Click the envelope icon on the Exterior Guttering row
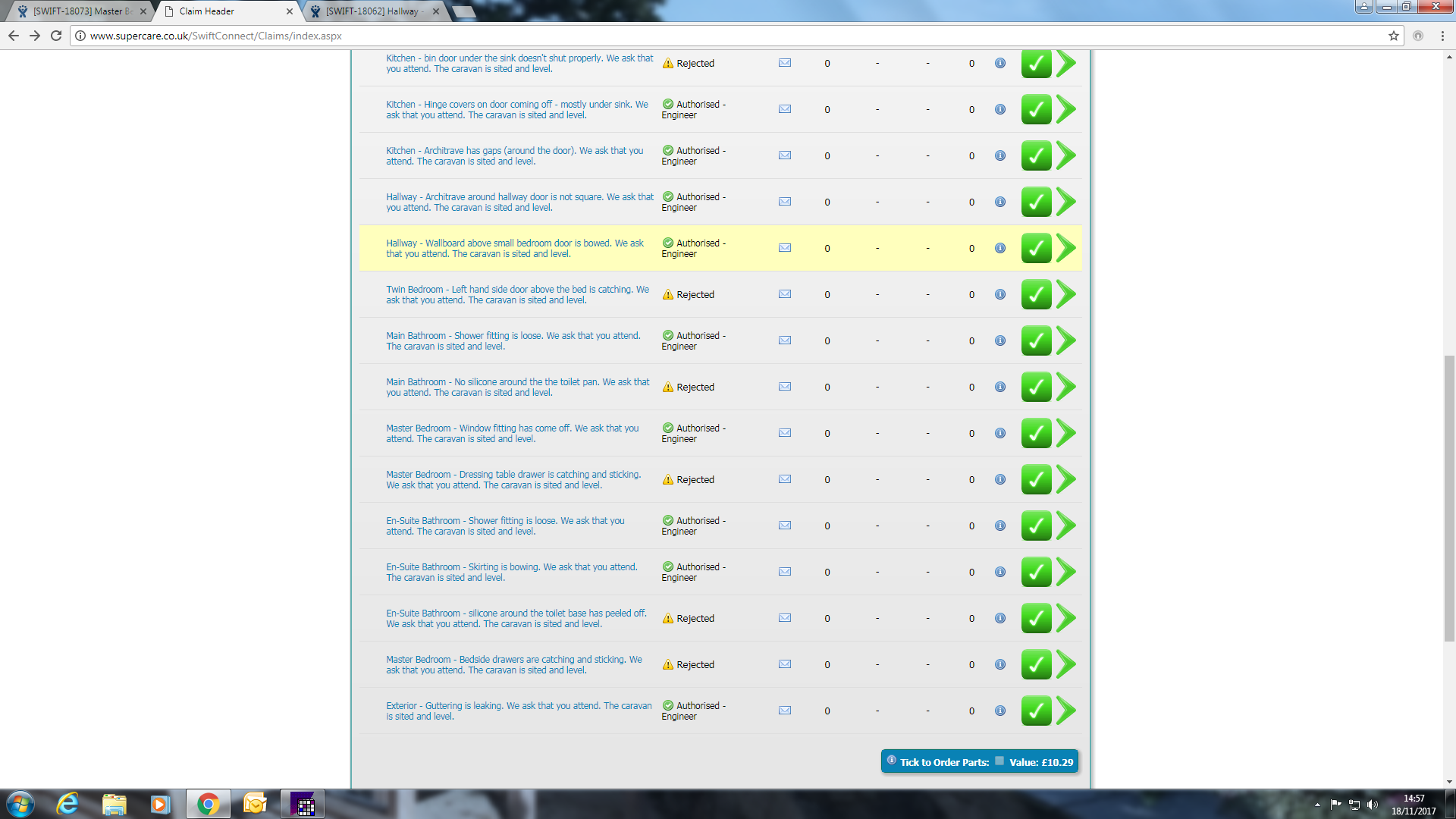This screenshot has width=1456, height=819. [x=785, y=711]
